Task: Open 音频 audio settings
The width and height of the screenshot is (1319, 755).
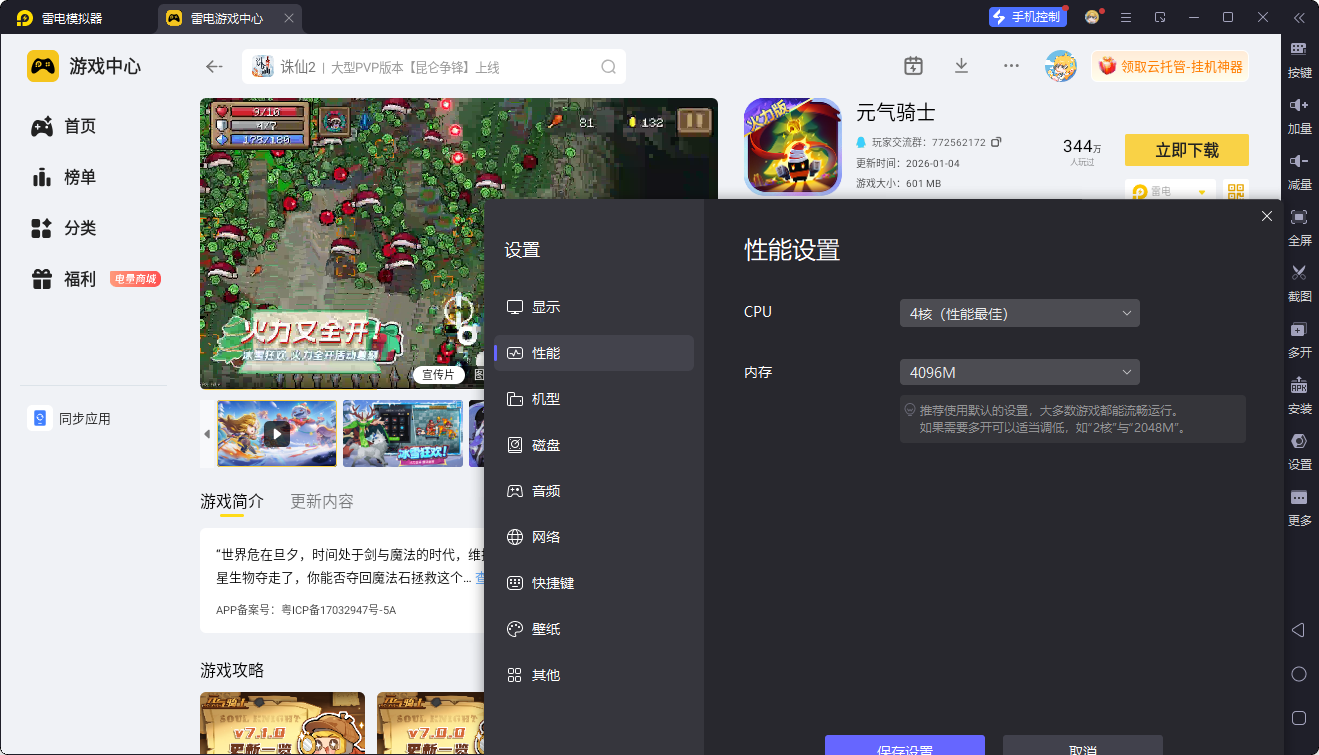Action: pyautogui.click(x=594, y=491)
